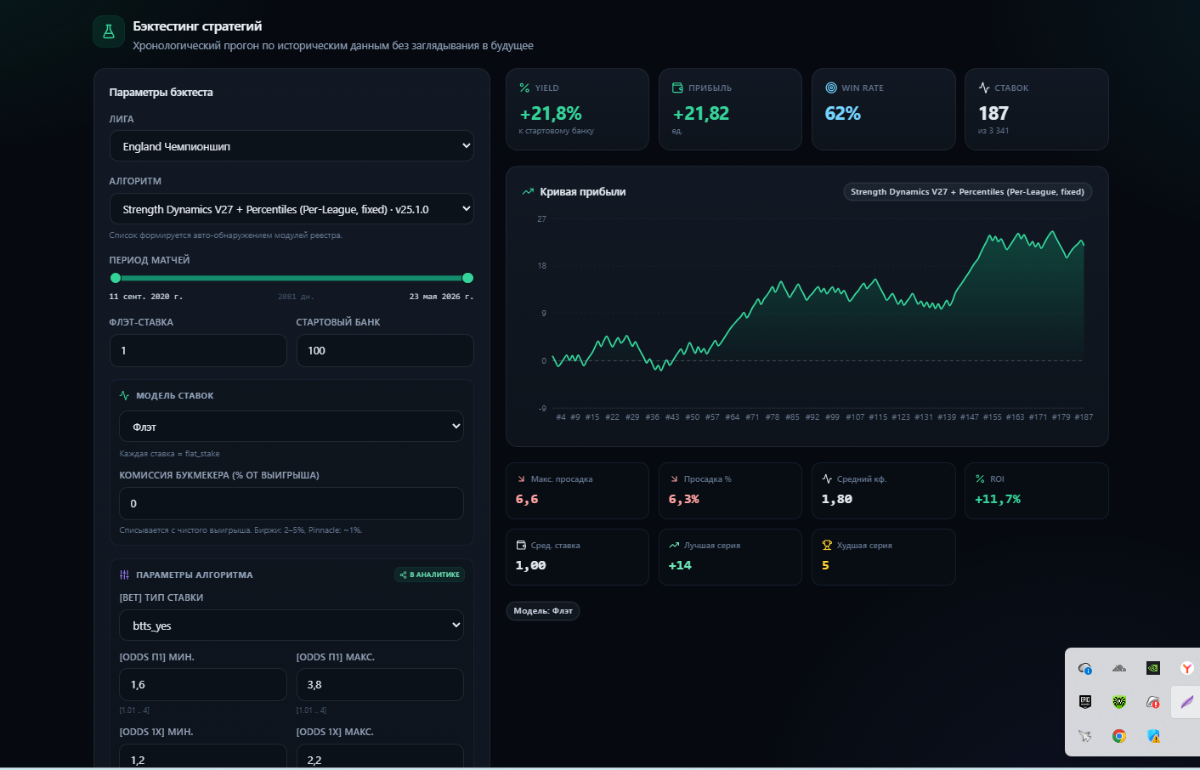Click the flask icon beside Бэктестинг стратегий

(109, 31)
